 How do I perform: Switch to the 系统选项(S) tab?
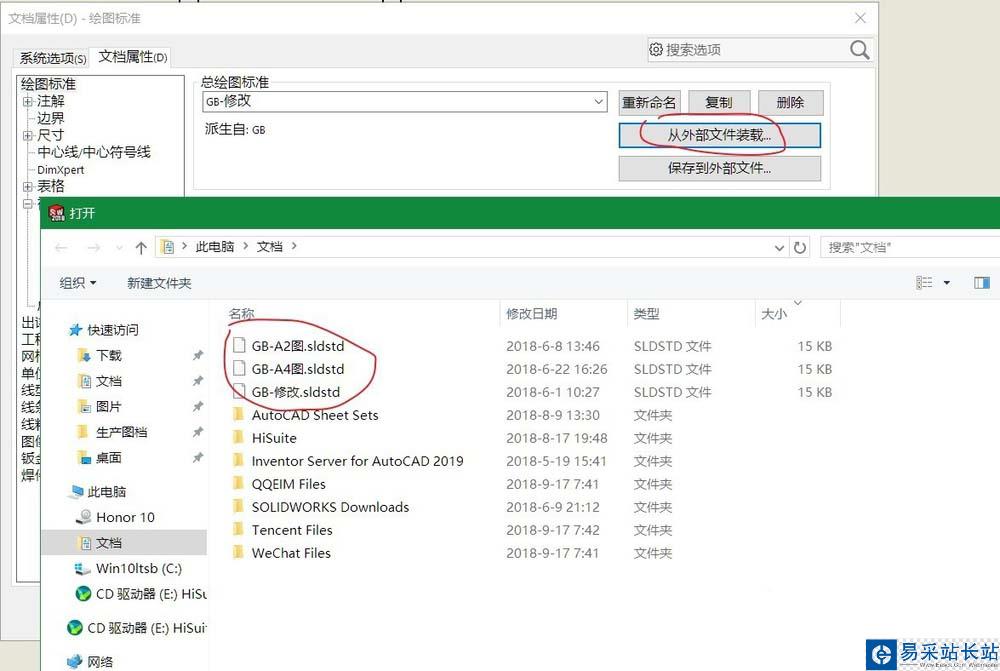coord(52,59)
